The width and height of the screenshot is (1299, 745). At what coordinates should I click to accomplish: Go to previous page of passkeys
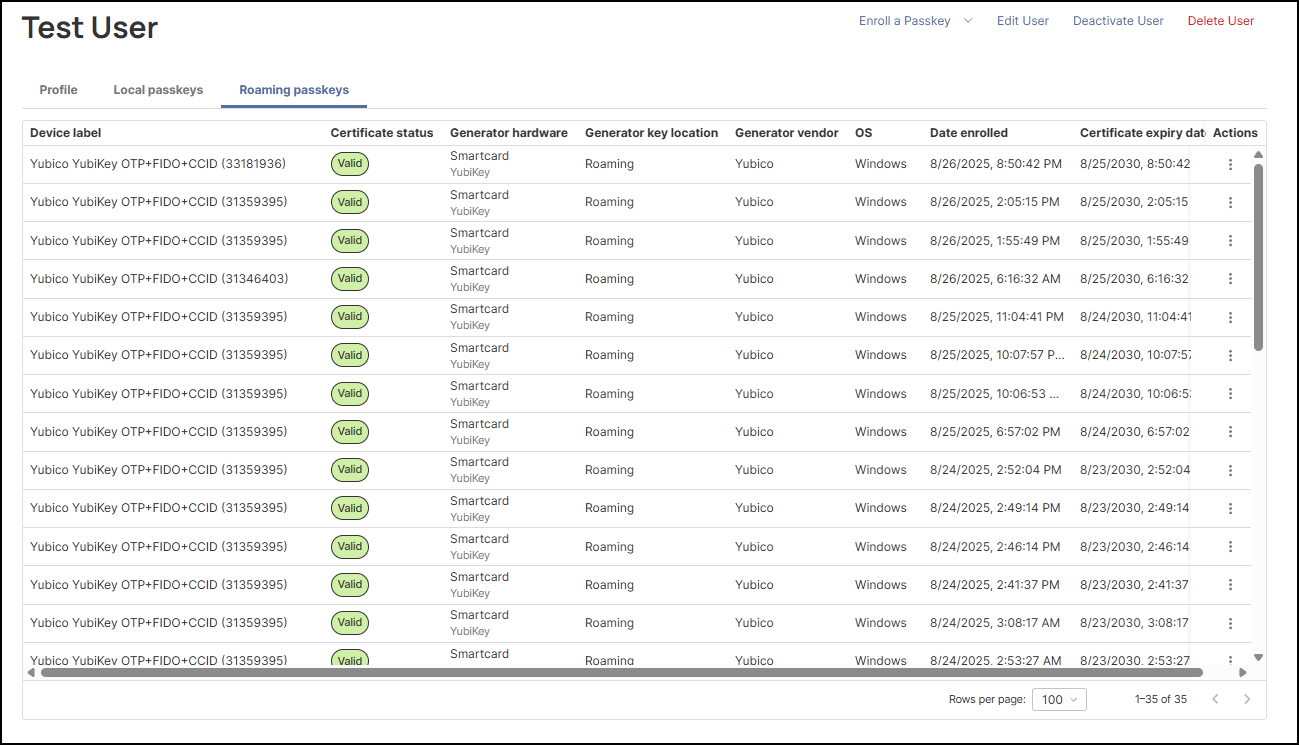point(1215,699)
